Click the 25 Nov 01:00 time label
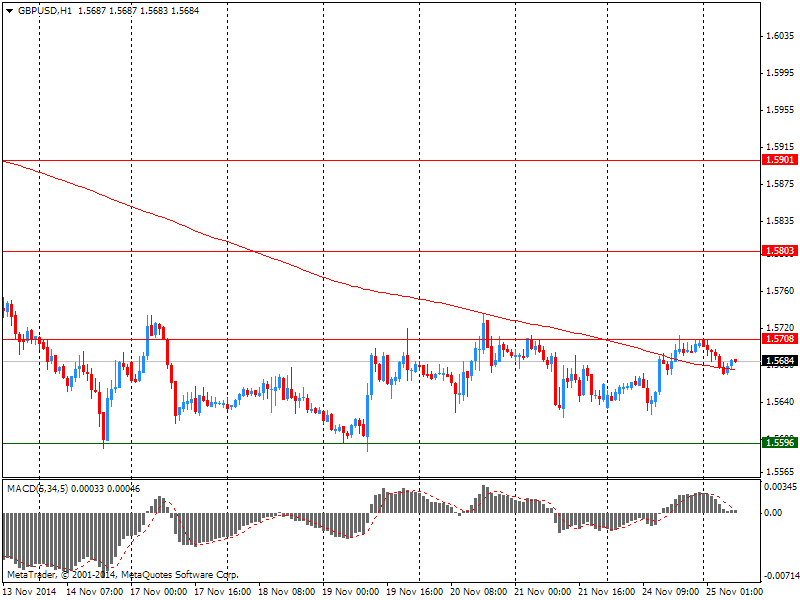Image resolution: width=800 pixels, height=600 pixels. tap(735, 592)
